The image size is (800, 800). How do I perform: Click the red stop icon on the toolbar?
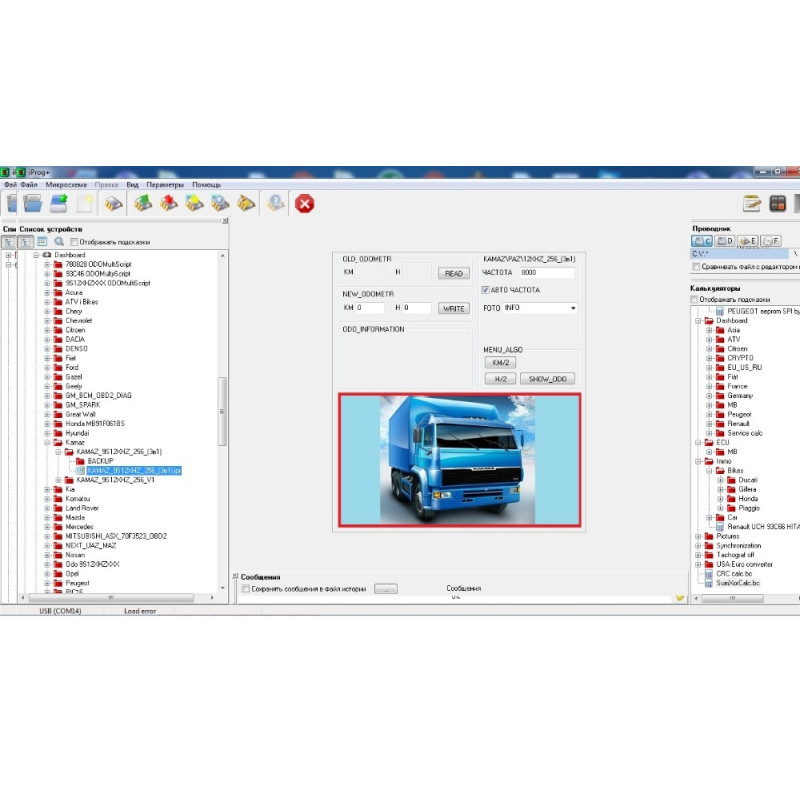click(304, 203)
